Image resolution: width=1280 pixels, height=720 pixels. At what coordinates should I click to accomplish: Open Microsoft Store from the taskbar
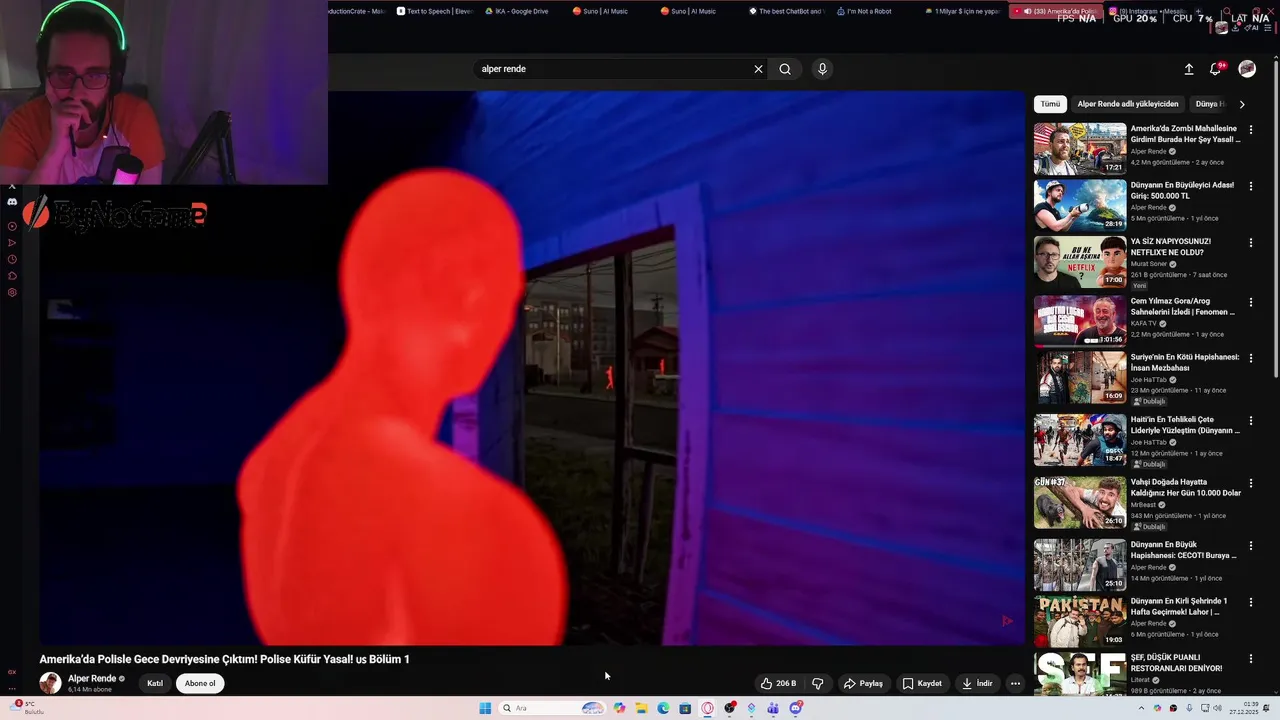pyautogui.click(x=685, y=708)
